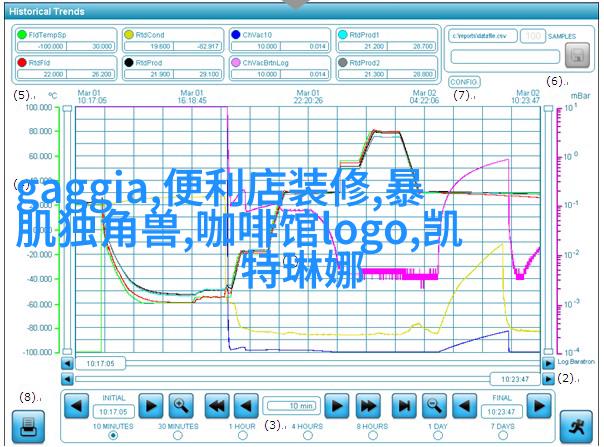604x447 pixels.
Task: Click the floppy disk save button
Action: (x=577, y=55)
